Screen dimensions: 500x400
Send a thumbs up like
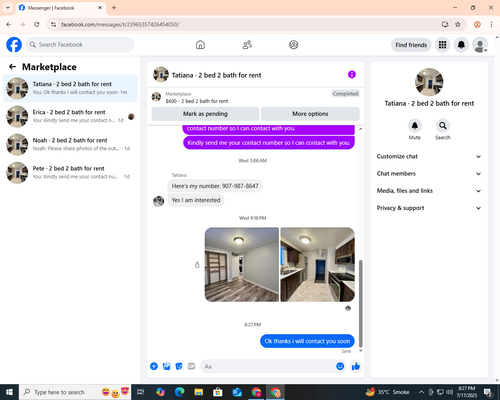[x=356, y=366]
